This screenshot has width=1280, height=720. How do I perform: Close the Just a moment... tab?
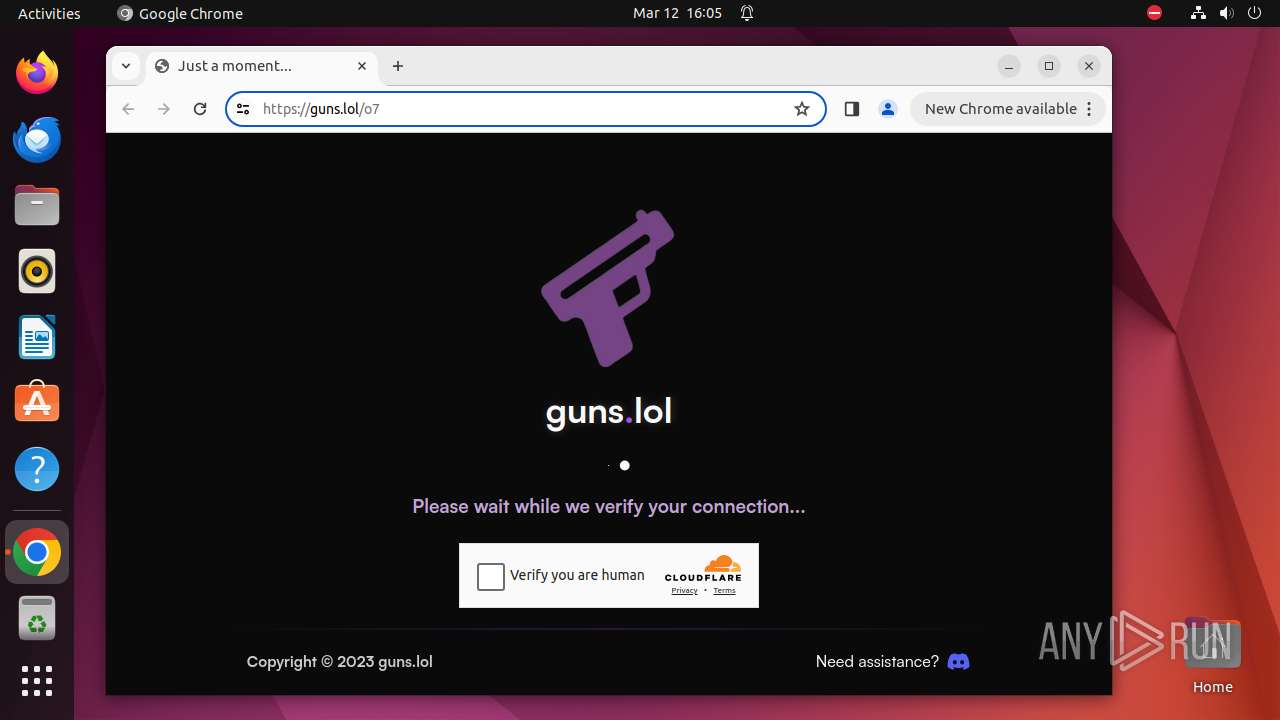pos(362,66)
